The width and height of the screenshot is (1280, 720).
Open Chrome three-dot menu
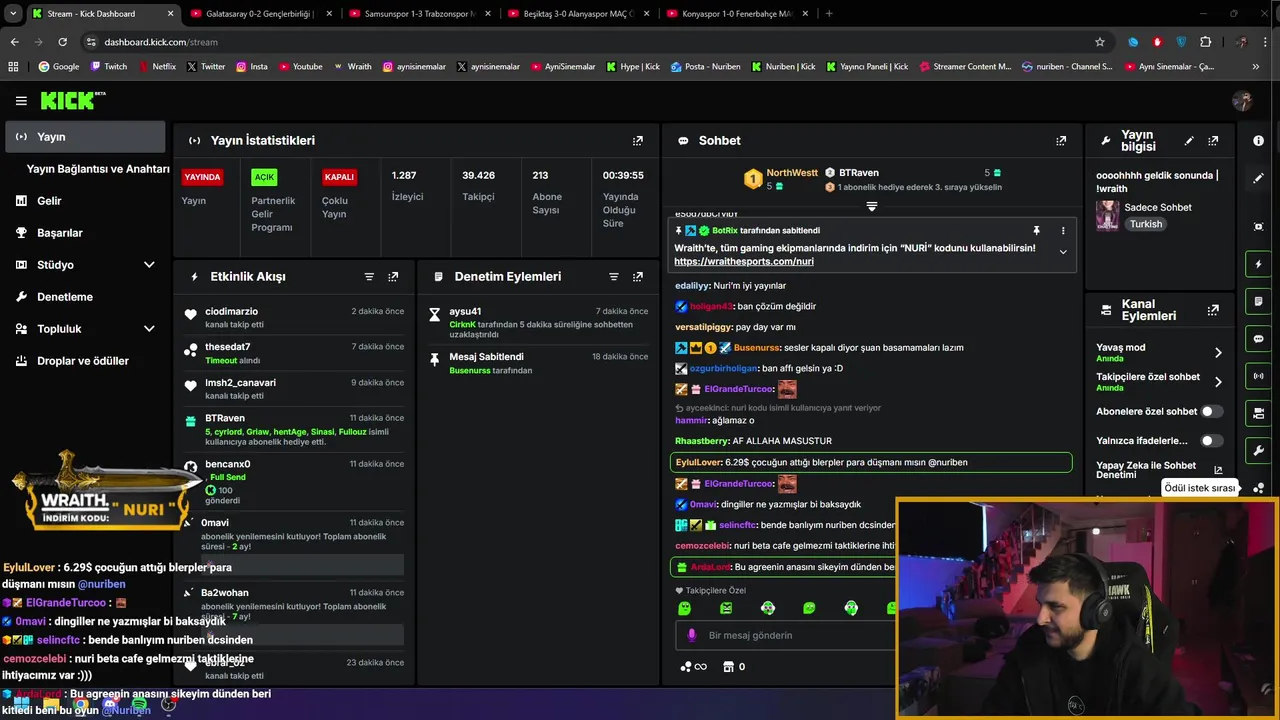1264,42
